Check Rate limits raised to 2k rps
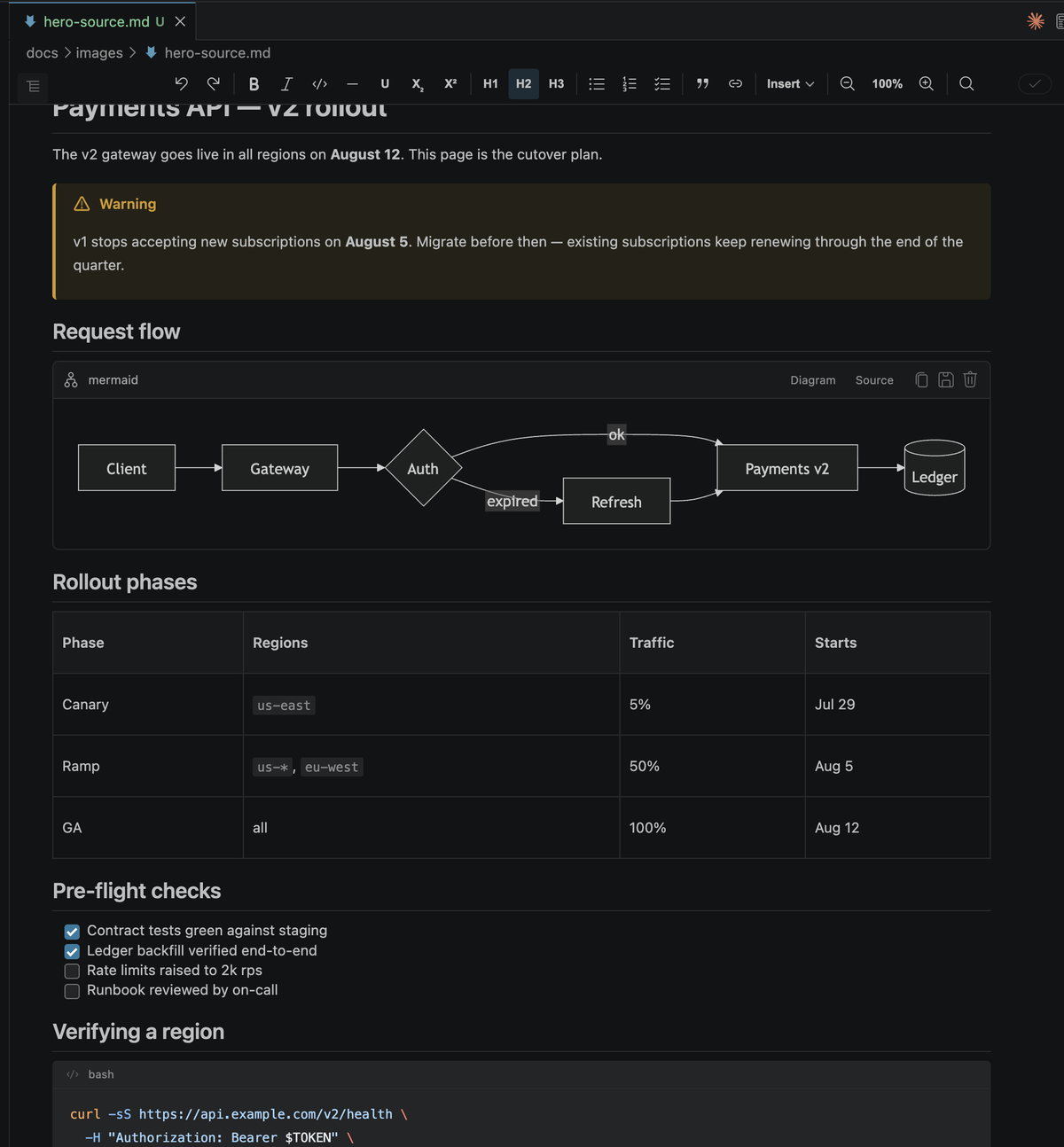Image resolution: width=1064 pixels, height=1147 pixels. (72, 971)
